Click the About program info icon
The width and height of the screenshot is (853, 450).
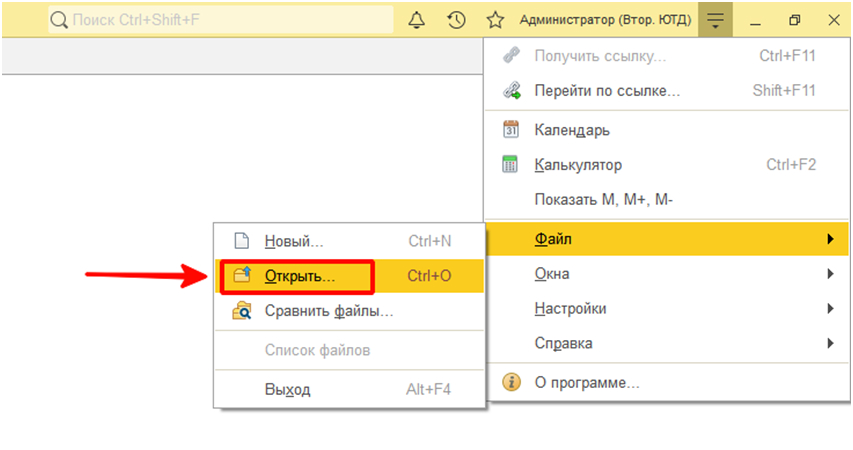coord(511,382)
